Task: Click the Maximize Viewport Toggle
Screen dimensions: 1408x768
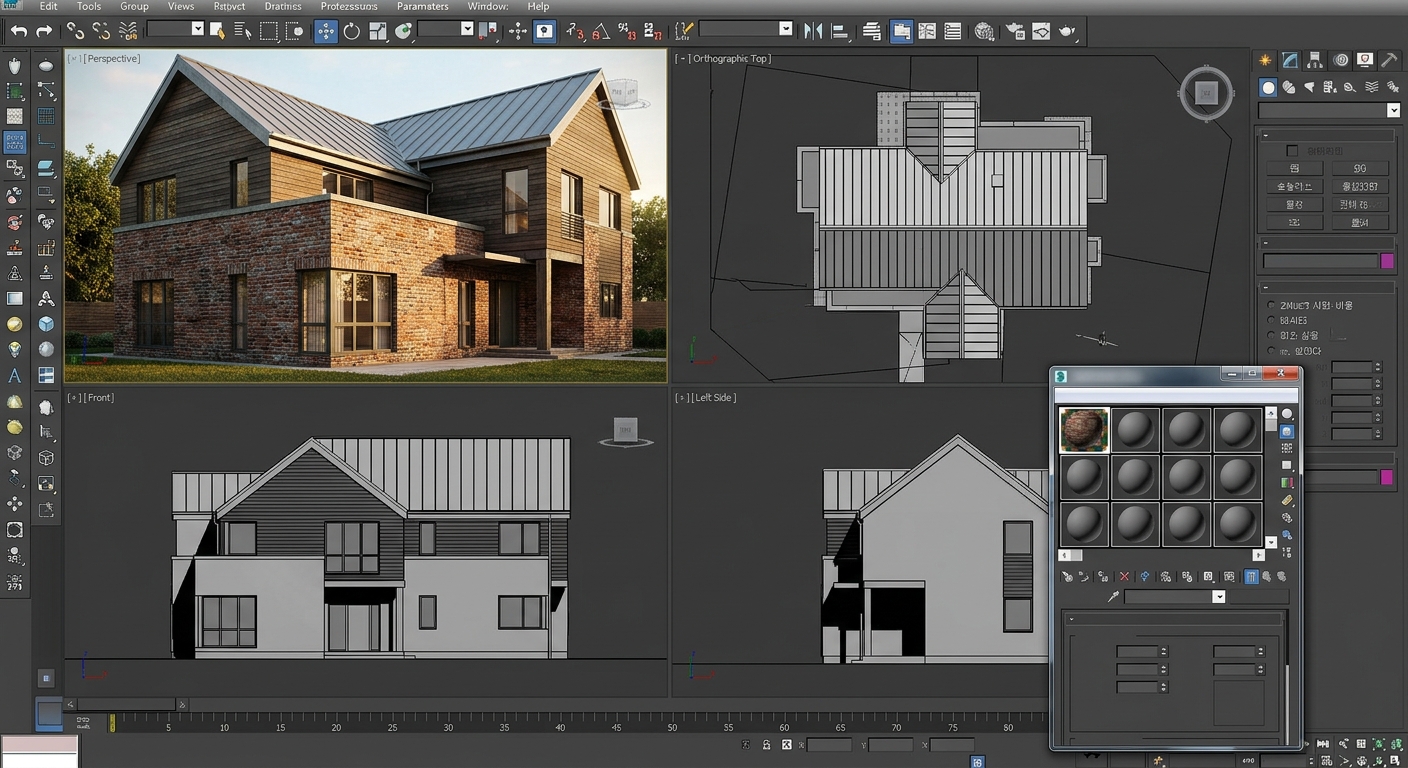Action: point(1396,761)
